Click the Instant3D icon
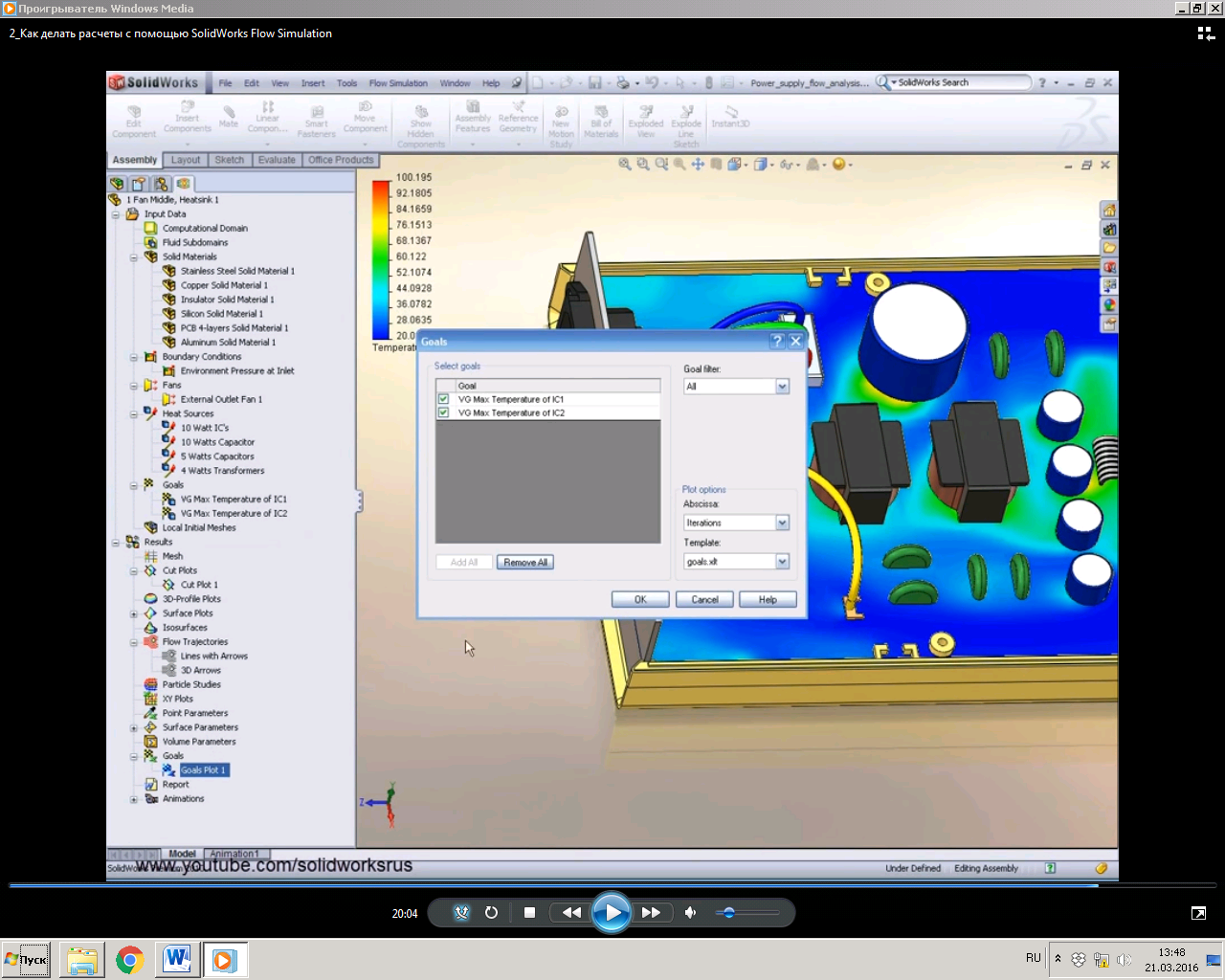 [730, 117]
